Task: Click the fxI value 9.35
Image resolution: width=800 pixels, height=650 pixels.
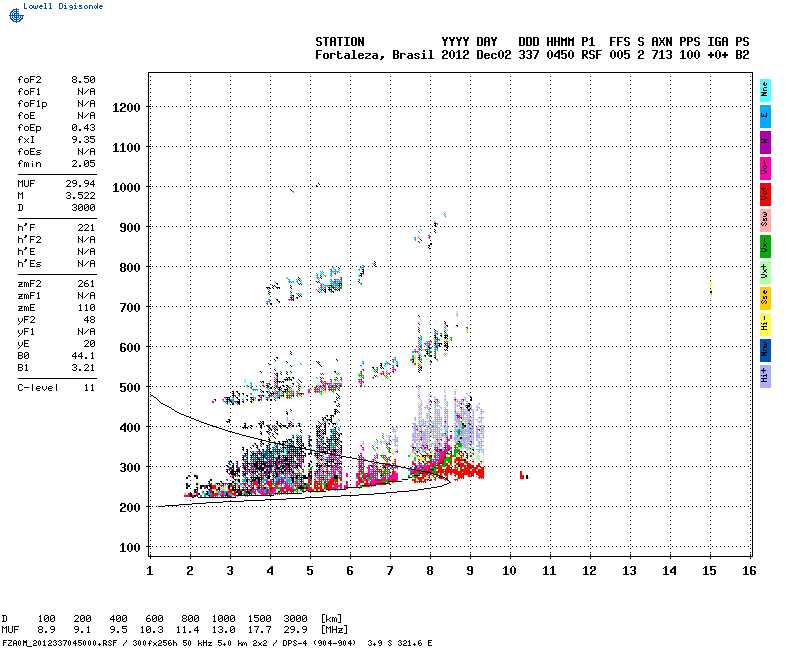Action: 83,139
